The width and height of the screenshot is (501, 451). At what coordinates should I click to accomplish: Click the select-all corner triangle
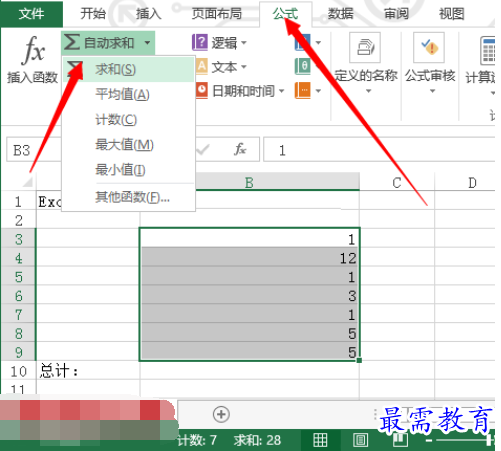coord(27,182)
